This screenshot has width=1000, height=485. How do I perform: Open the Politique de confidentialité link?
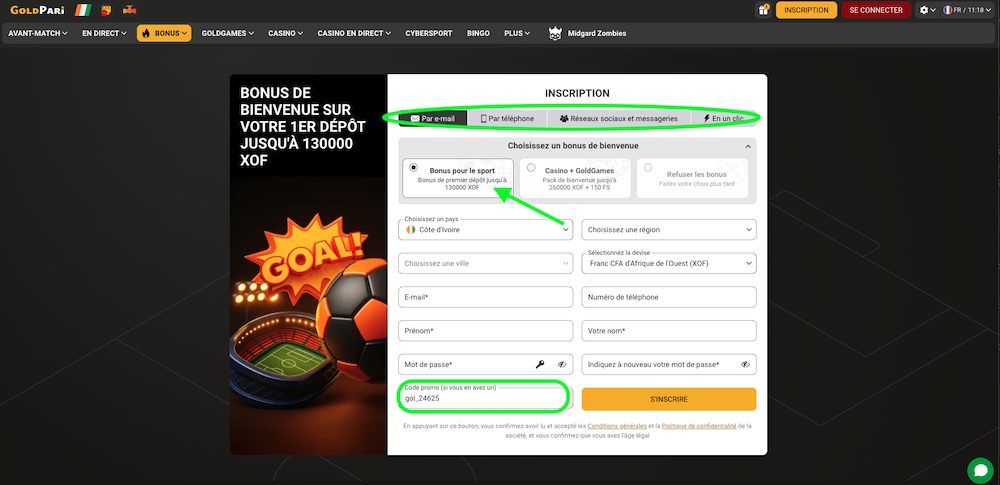pos(699,426)
